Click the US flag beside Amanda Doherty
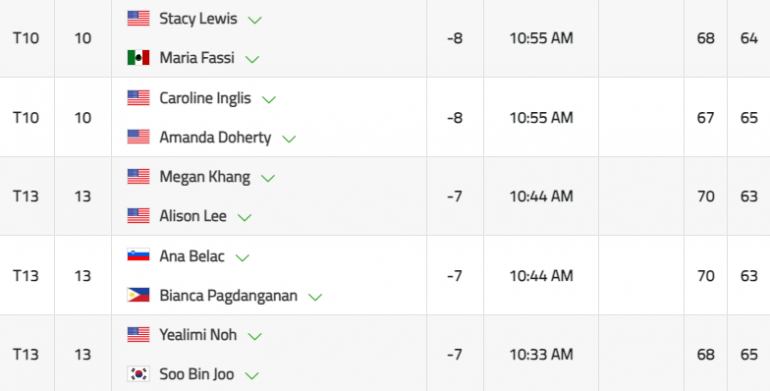Image resolution: width=770 pixels, height=391 pixels. pos(138,137)
